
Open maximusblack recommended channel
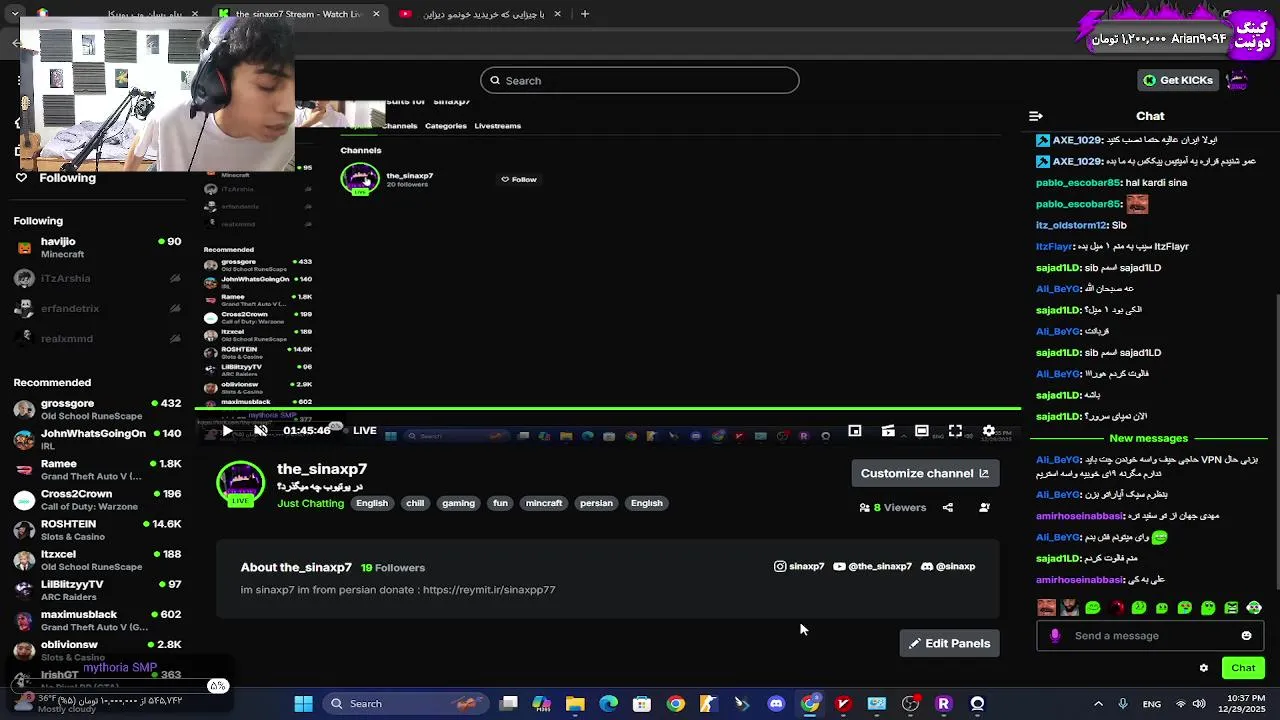tap(97, 619)
